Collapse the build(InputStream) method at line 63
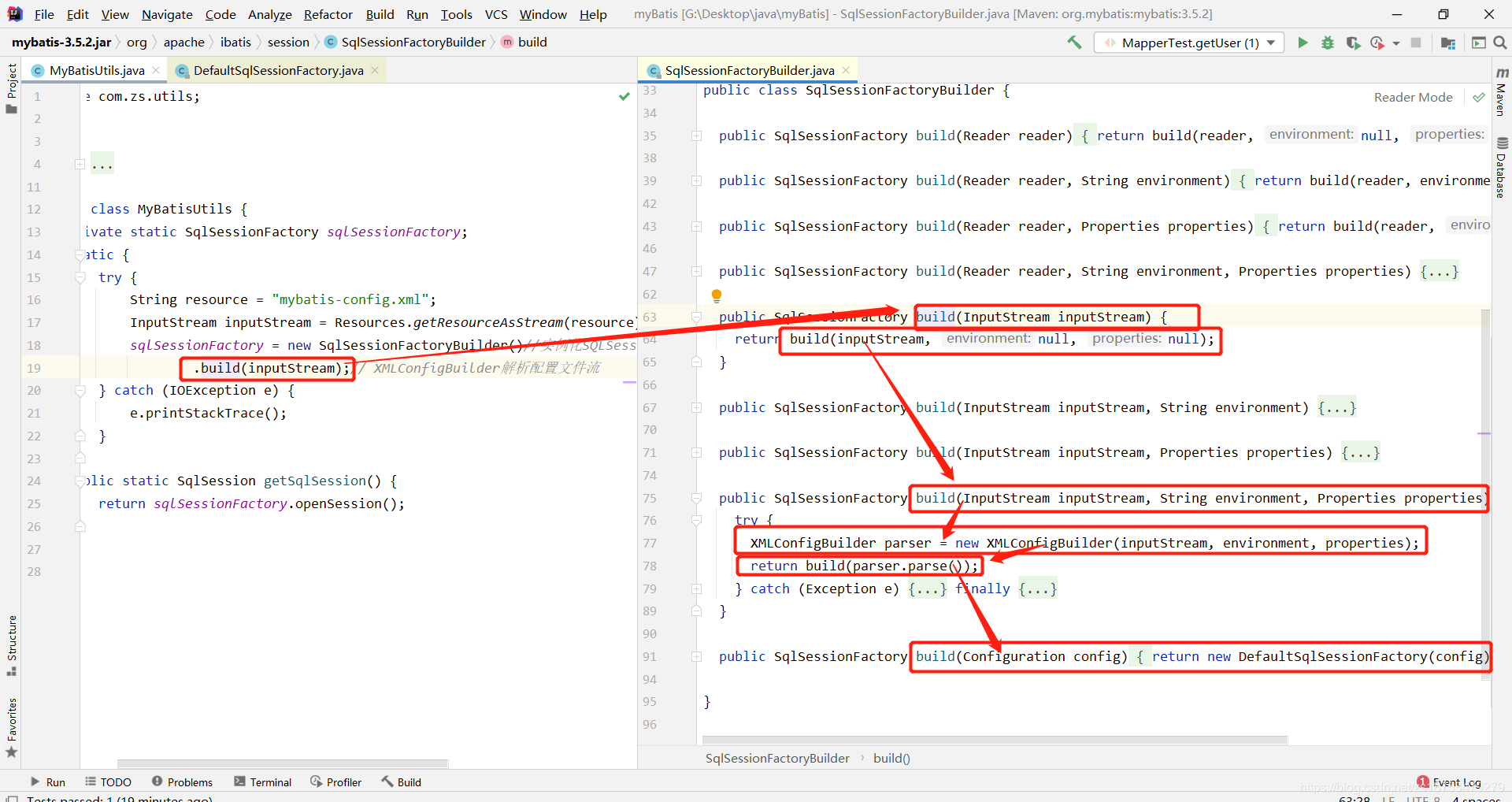1512x802 pixels. pyautogui.click(x=696, y=317)
